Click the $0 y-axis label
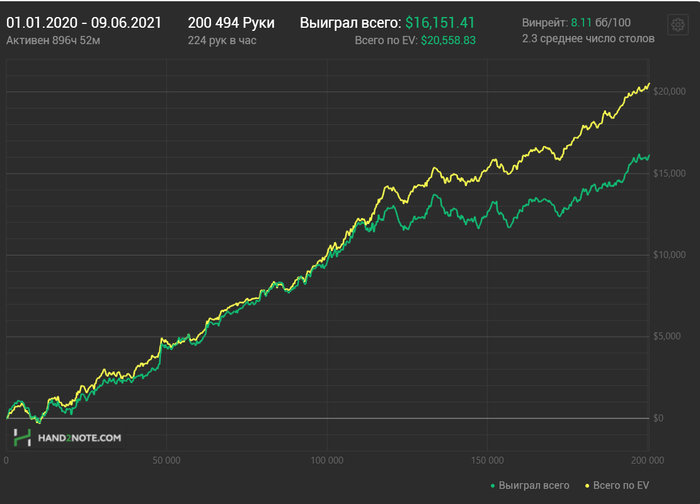The height and width of the screenshot is (504, 700). tap(658, 418)
